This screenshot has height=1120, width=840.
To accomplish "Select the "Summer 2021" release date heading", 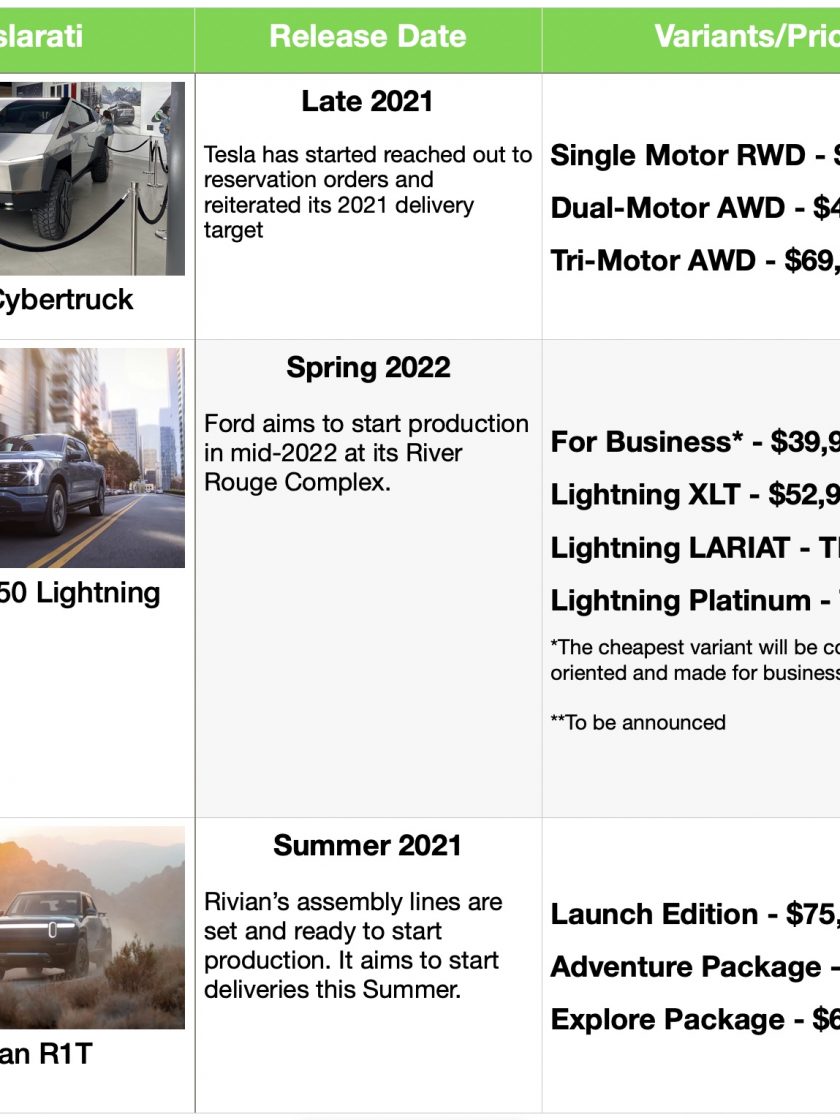I will point(367,846).
